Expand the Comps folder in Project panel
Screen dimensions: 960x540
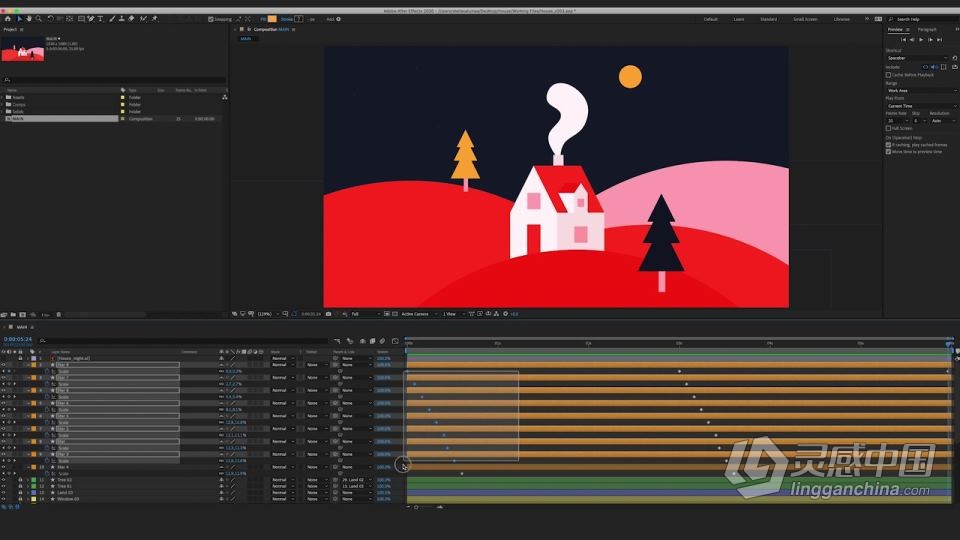[2, 105]
